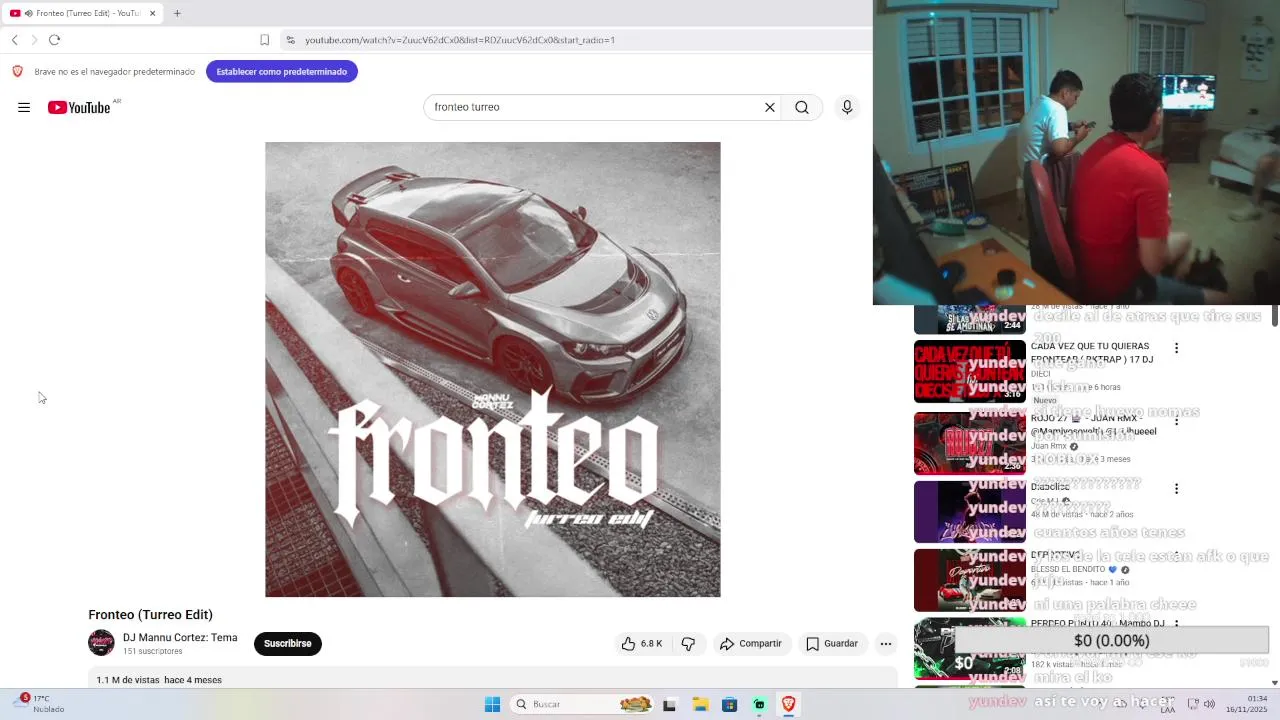The image size is (1280, 720).
Task: Like the video showing 6.8 K
Action: click(x=642, y=644)
